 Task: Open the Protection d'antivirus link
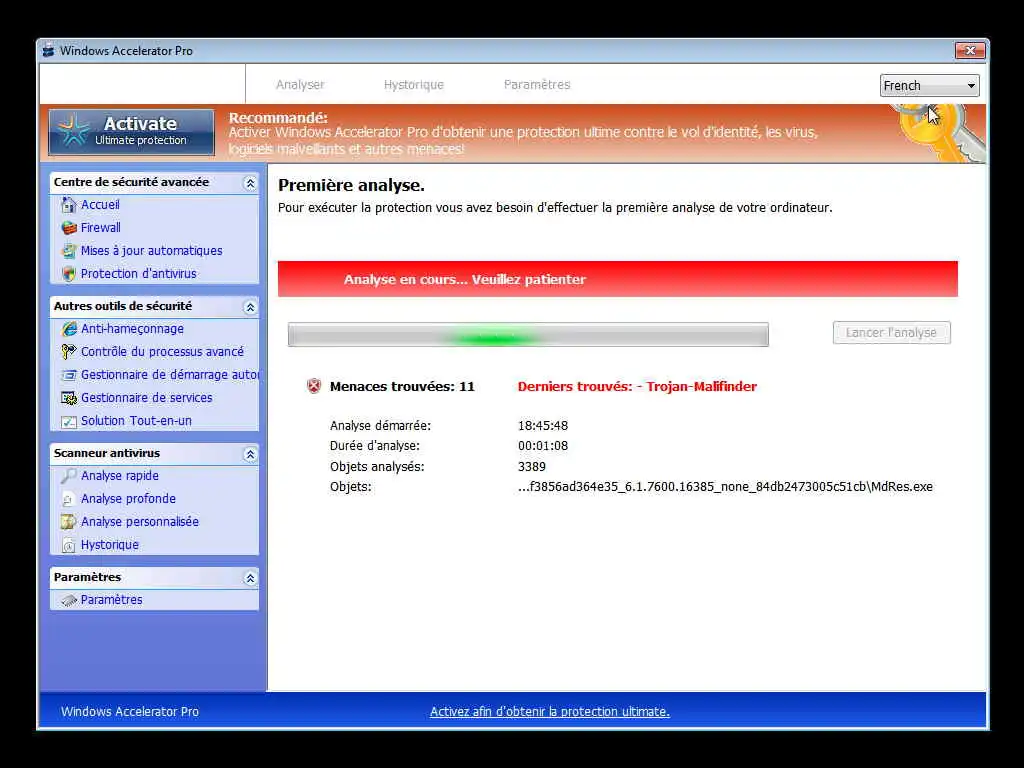[138, 274]
